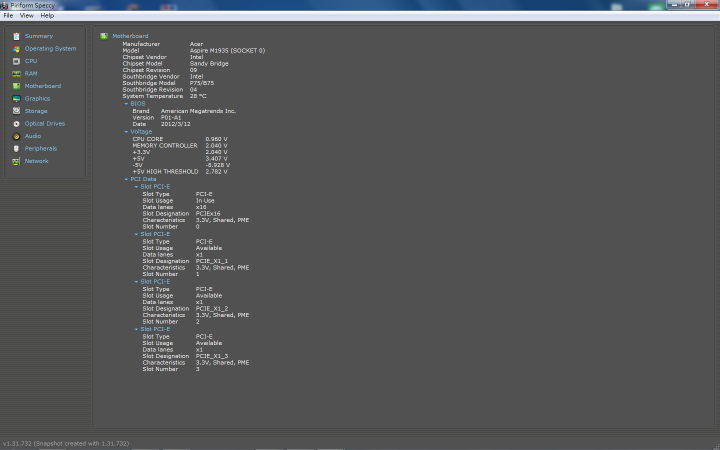Click System Temperature value 28 °C
The height and width of the screenshot is (450, 720).
[x=198, y=96]
